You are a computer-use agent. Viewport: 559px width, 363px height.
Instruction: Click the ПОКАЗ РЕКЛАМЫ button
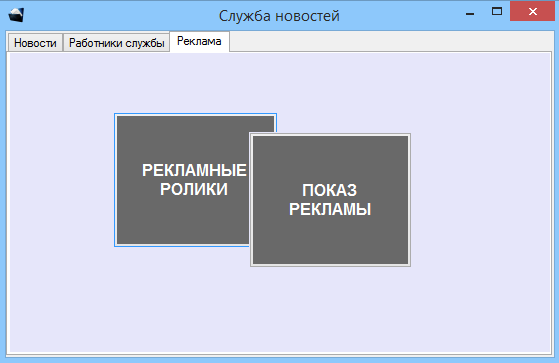point(330,200)
